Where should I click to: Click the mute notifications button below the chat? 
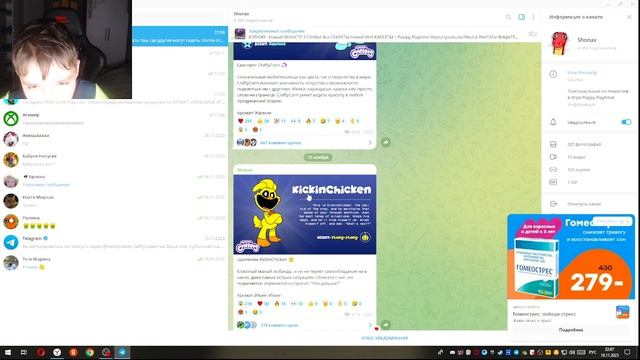pos(384,338)
